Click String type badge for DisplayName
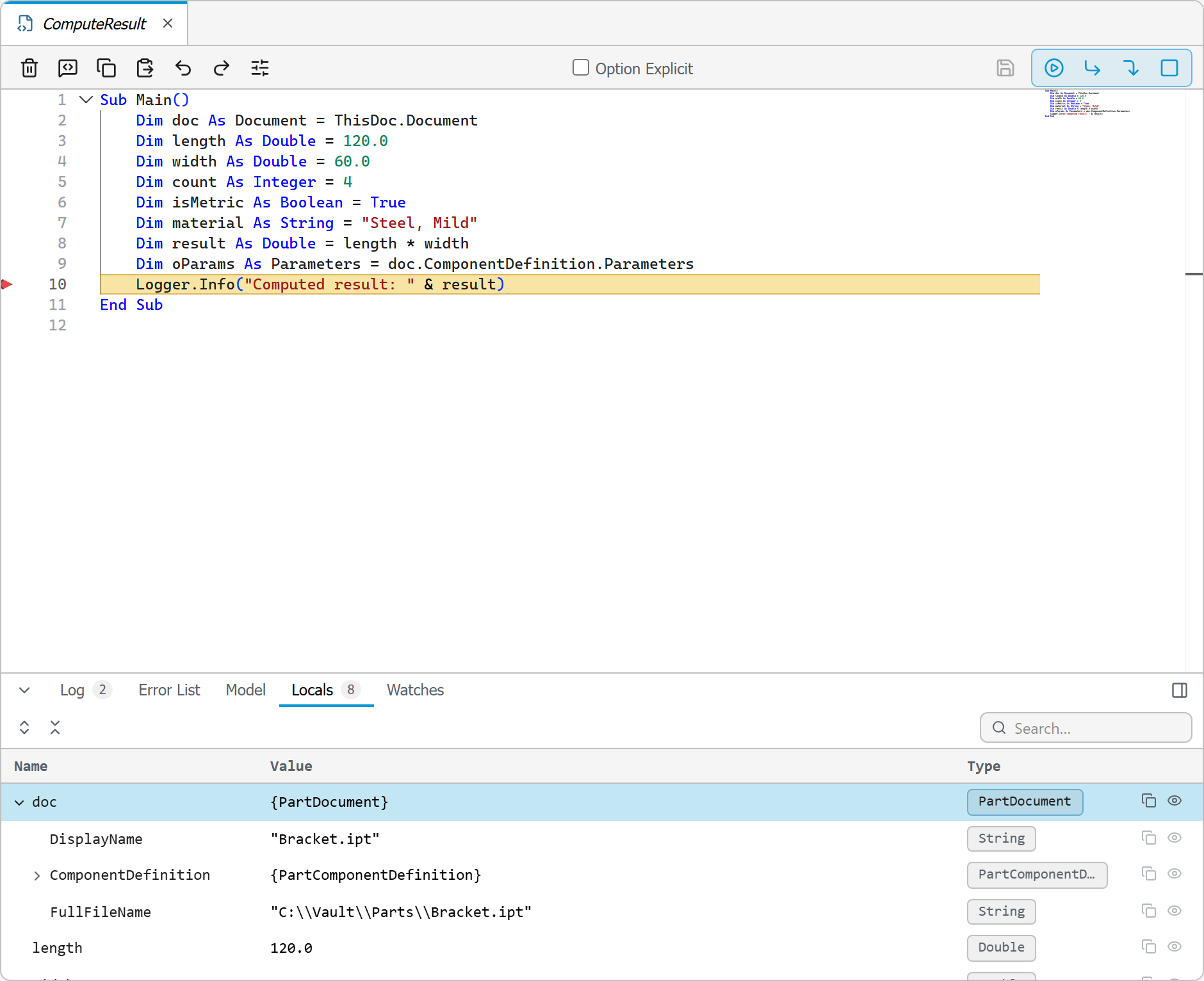The height and width of the screenshot is (981, 1204). click(1001, 839)
